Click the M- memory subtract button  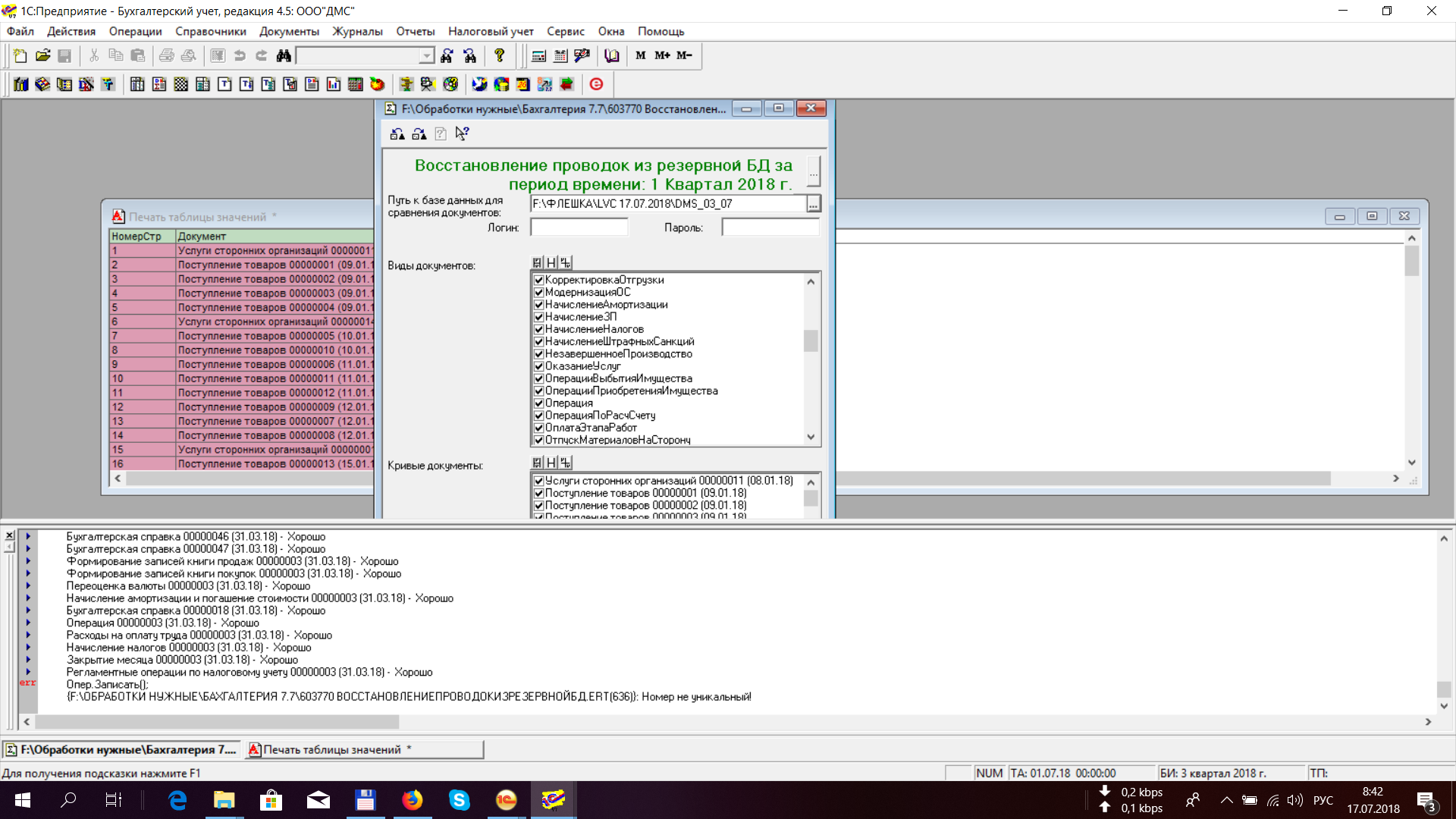(684, 55)
